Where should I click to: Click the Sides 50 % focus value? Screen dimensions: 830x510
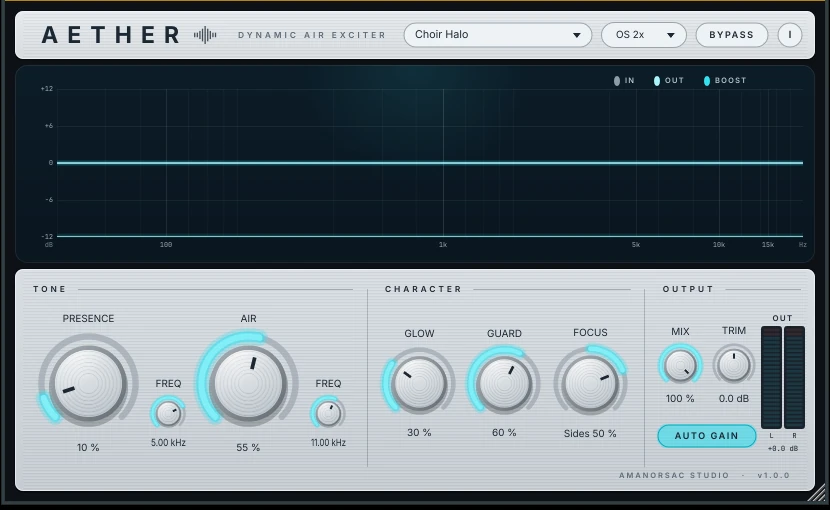(590, 434)
